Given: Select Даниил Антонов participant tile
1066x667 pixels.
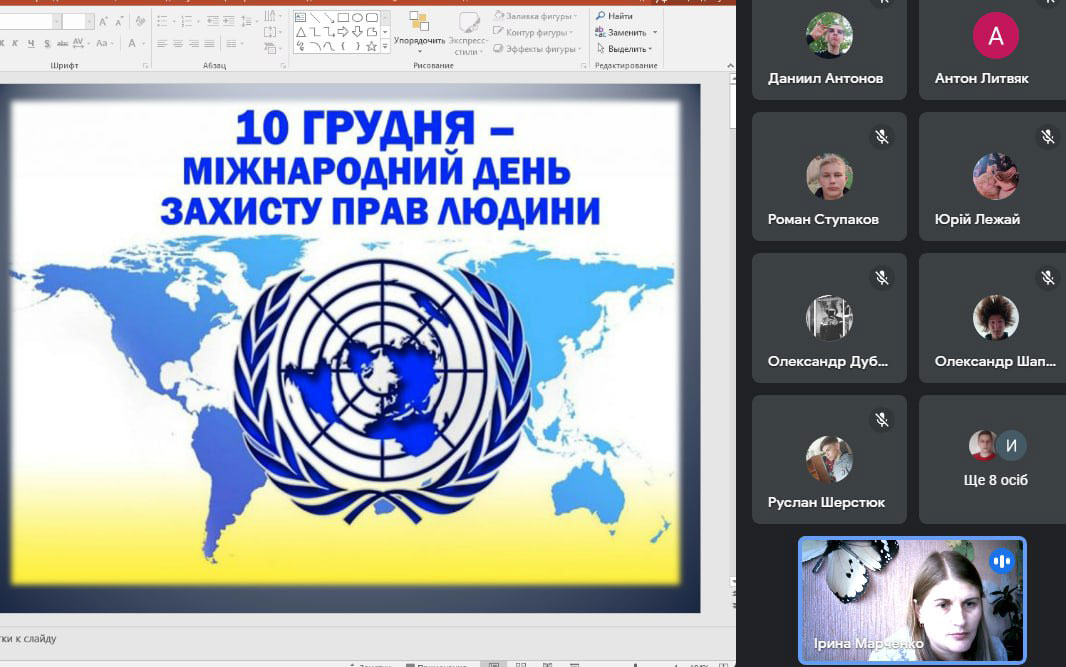Looking at the screenshot, I should pyautogui.click(x=829, y=50).
